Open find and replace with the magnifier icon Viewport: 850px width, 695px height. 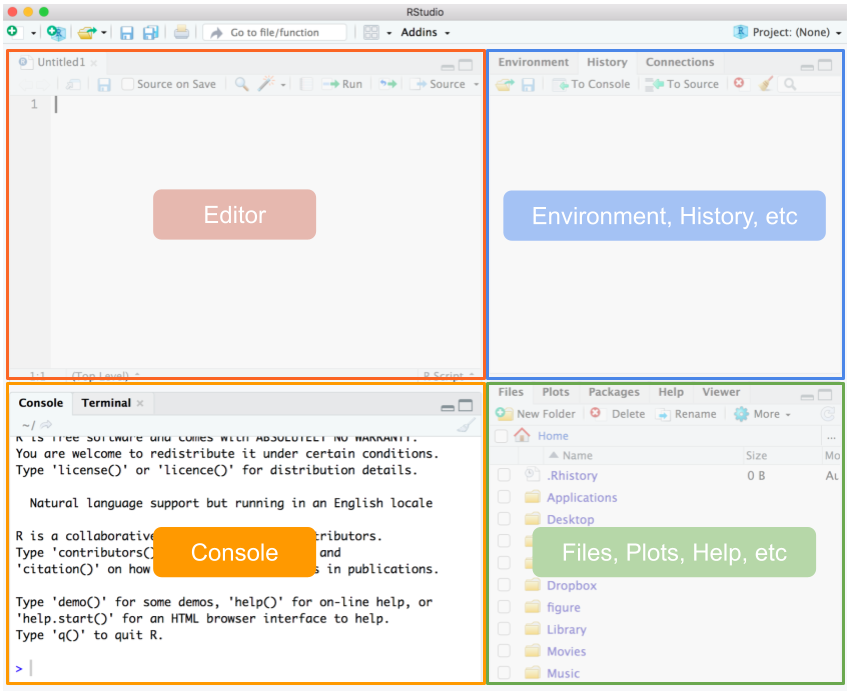click(x=242, y=84)
